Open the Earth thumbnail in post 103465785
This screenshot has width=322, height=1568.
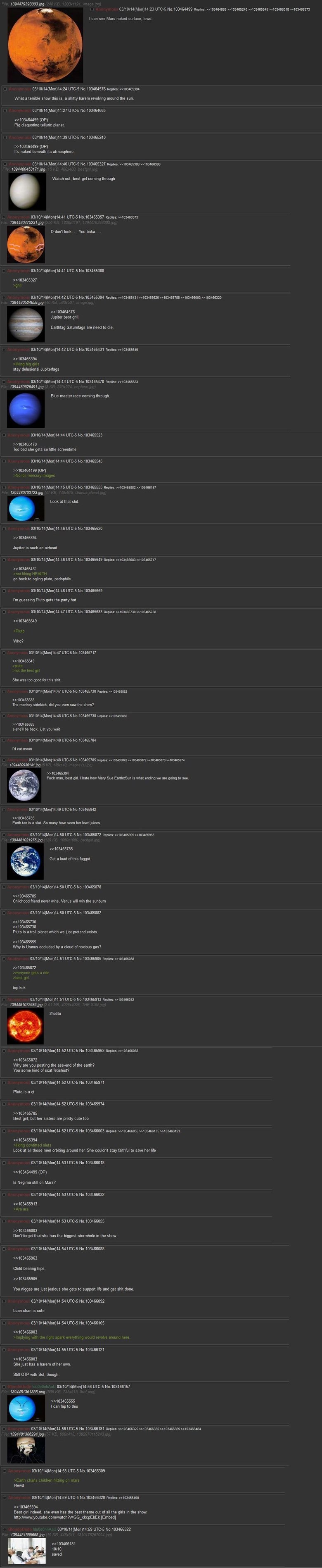click(24, 785)
